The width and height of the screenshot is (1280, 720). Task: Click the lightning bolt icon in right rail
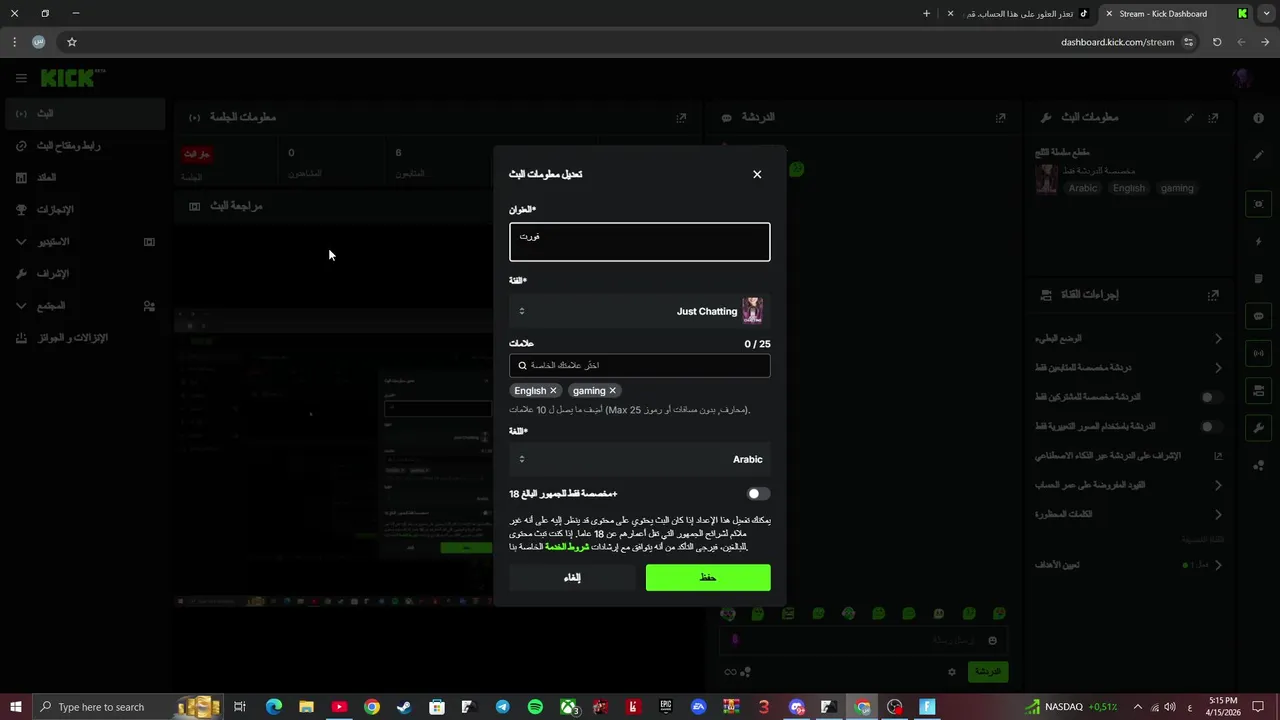tap(1258, 242)
